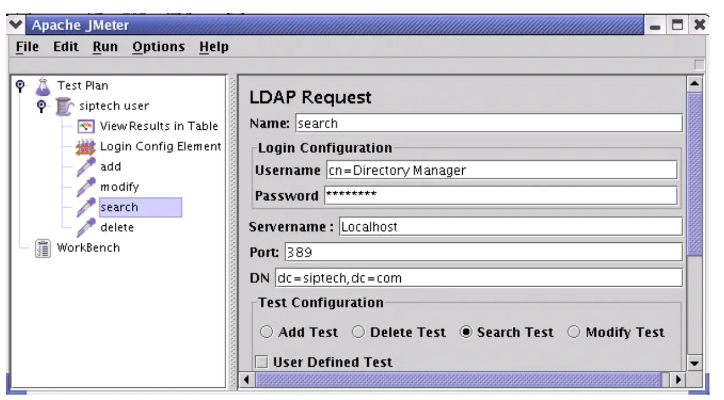Select View Results in Table node
724x400 pixels.
coord(159,126)
